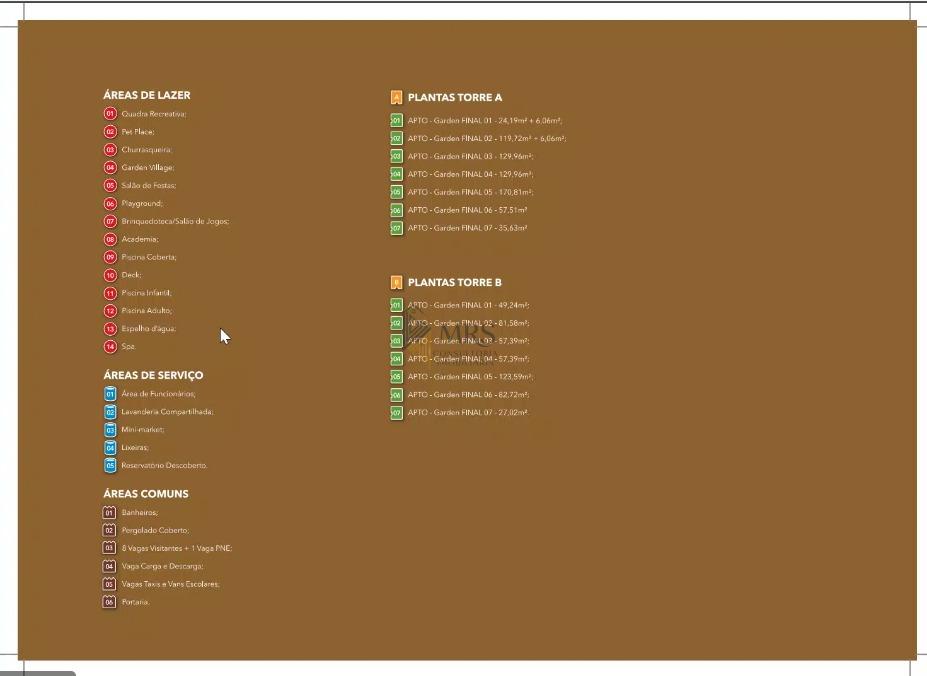Select the red 04 Garden Village badge
The height and width of the screenshot is (676, 927).
pyautogui.click(x=110, y=168)
